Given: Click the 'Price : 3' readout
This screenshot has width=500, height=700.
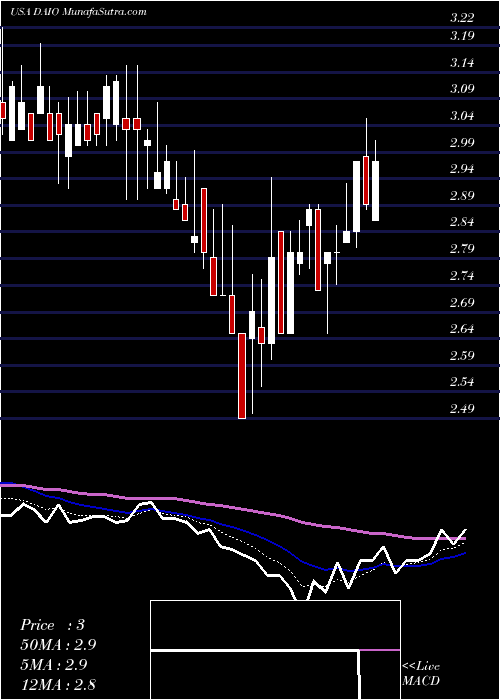Looking at the screenshot, I should [52, 625].
